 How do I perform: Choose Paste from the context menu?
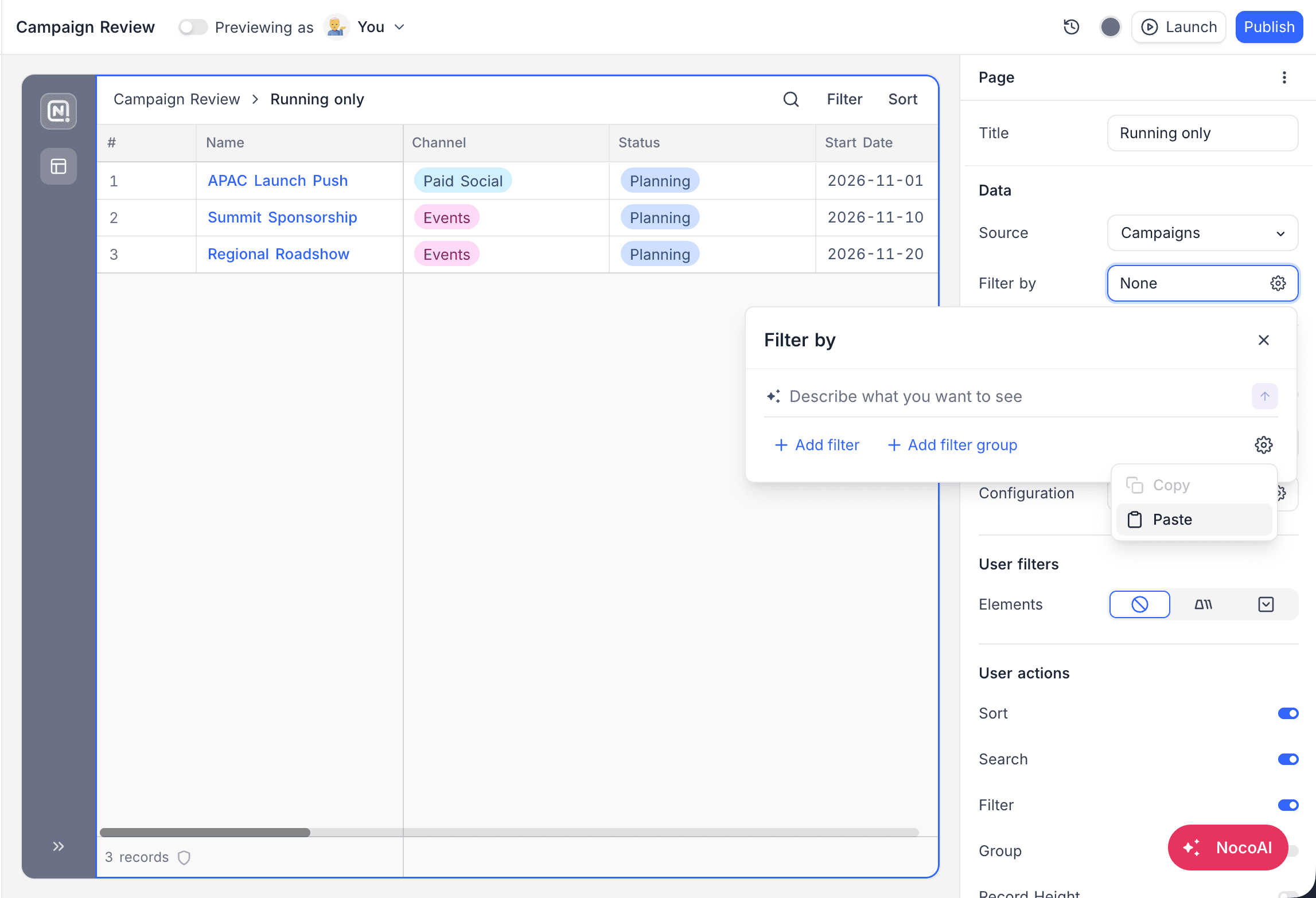[1194, 520]
